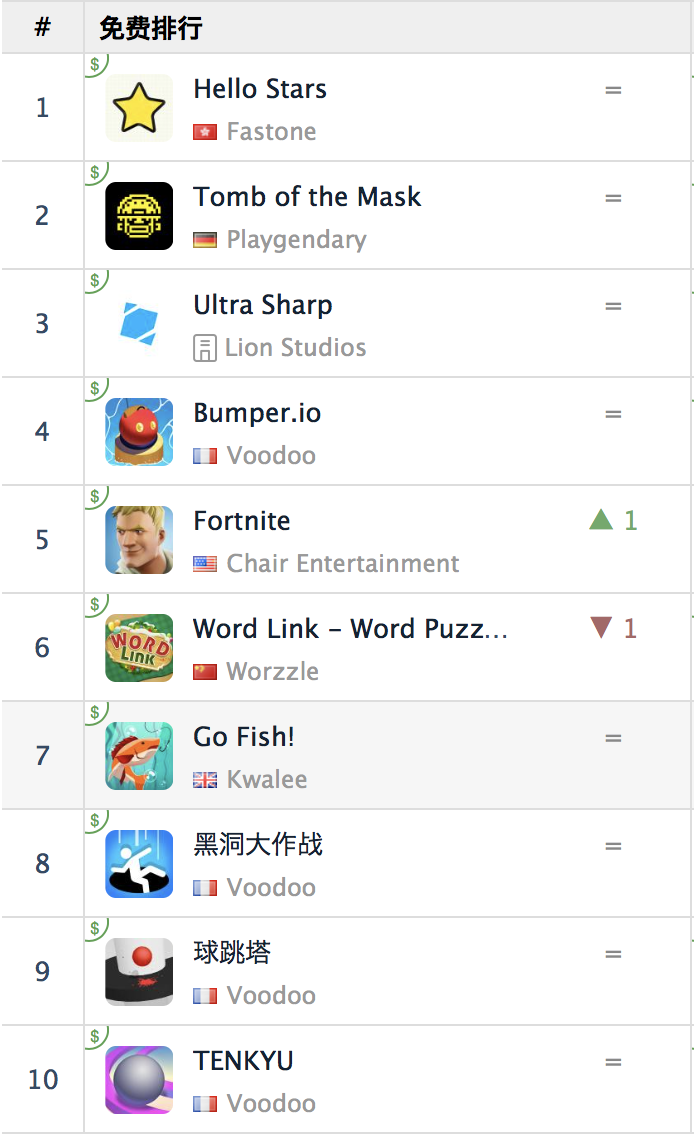
Task: Open the 球跳塔 app icon
Action: [x=139, y=971]
